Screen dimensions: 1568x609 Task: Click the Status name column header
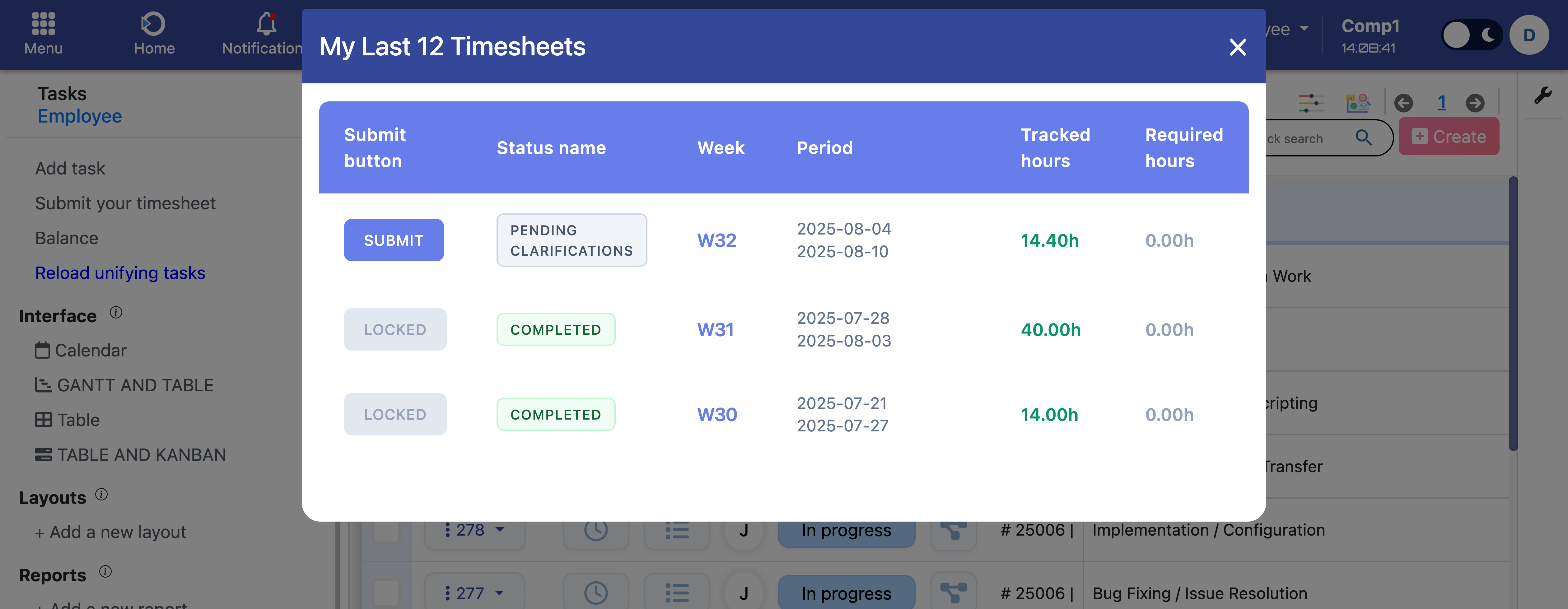tap(551, 148)
